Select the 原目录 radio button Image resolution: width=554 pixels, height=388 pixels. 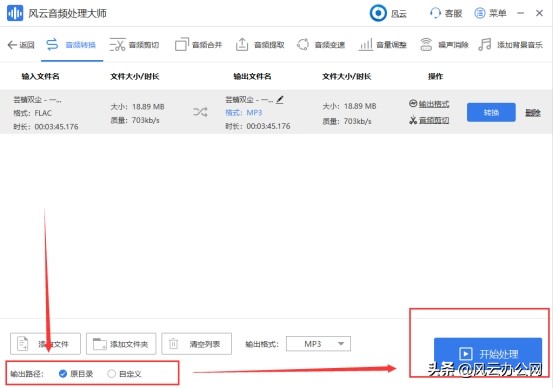63,374
